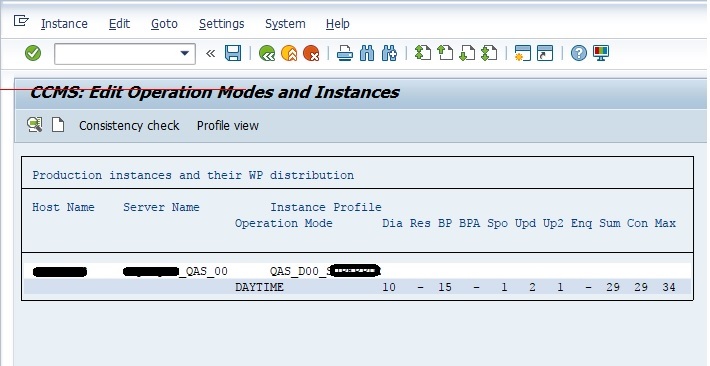Jump to first page icon
The height and width of the screenshot is (366, 710).
[422, 53]
